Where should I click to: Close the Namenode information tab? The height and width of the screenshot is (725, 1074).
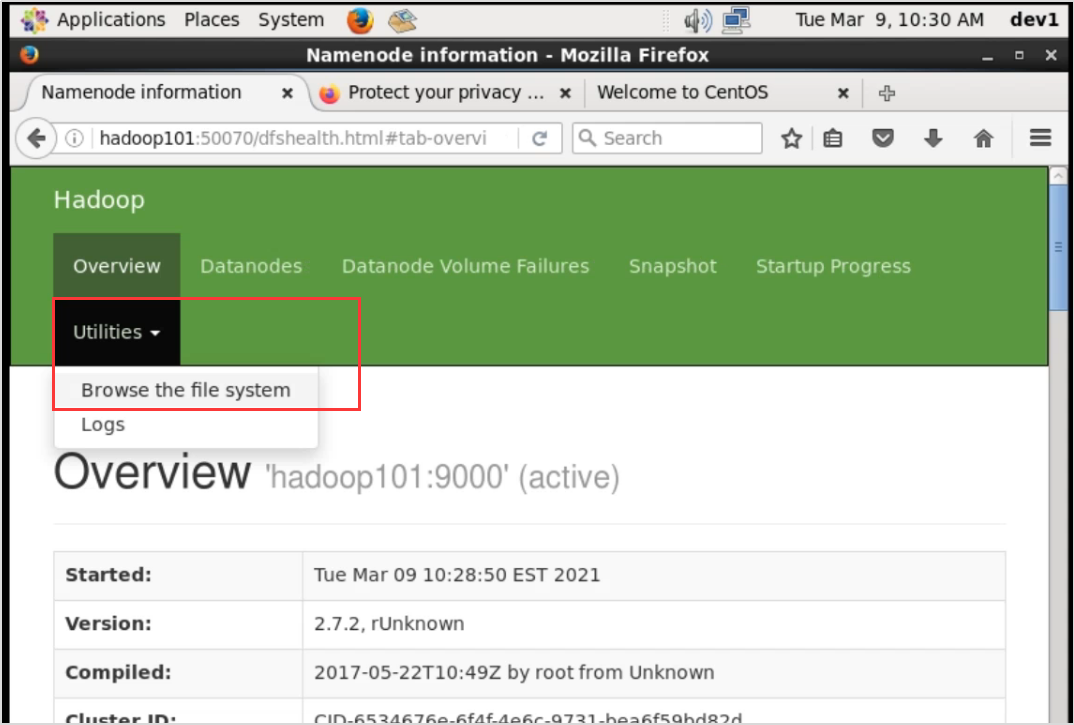click(x=288, y=93)
